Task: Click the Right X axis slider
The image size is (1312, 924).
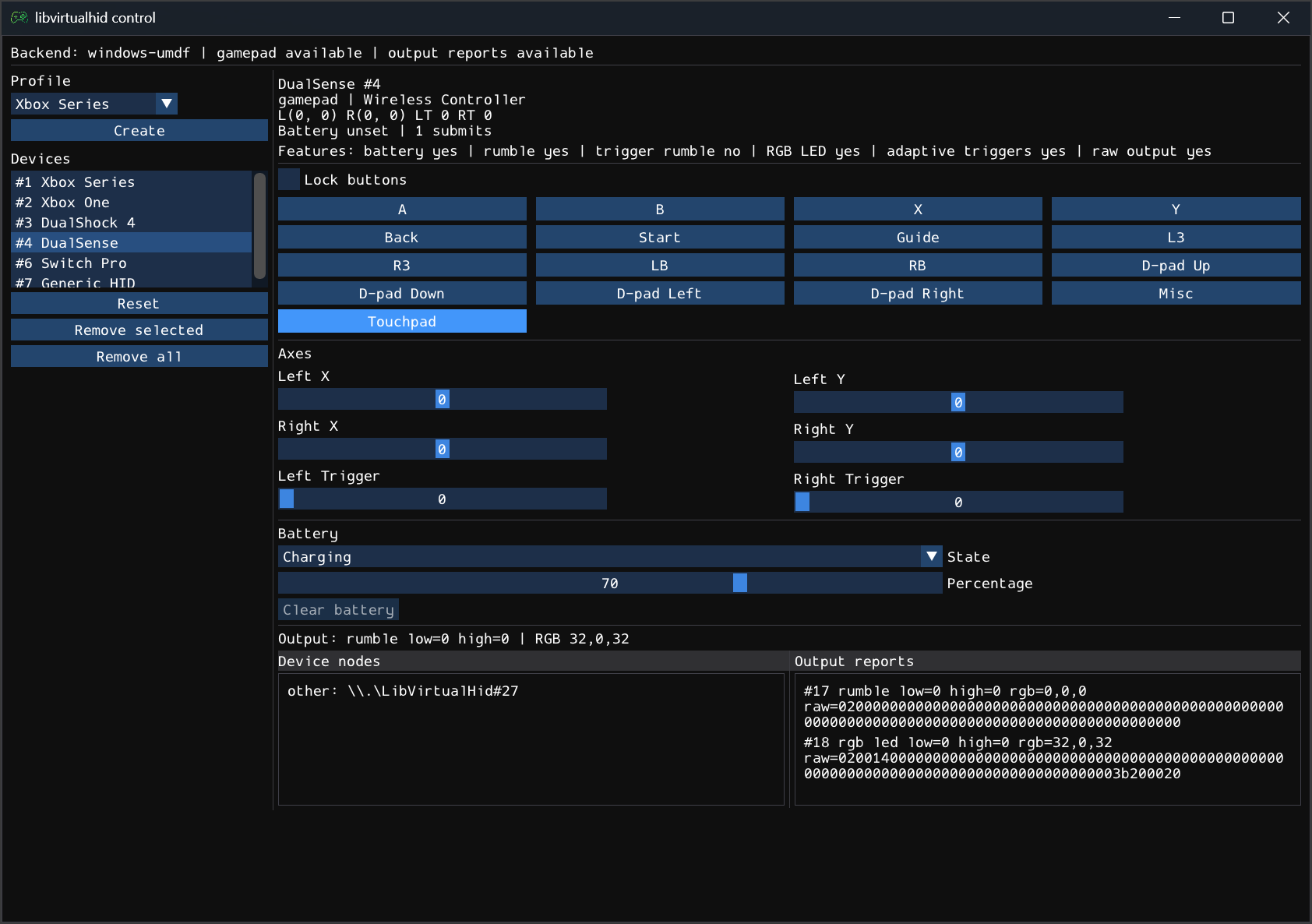Action: coord(443,449)
